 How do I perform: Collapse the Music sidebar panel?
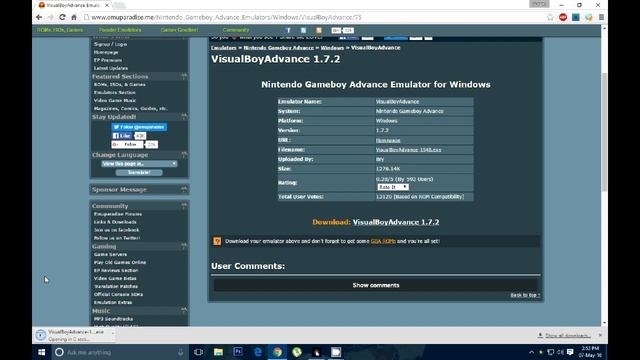coord(184,311)
